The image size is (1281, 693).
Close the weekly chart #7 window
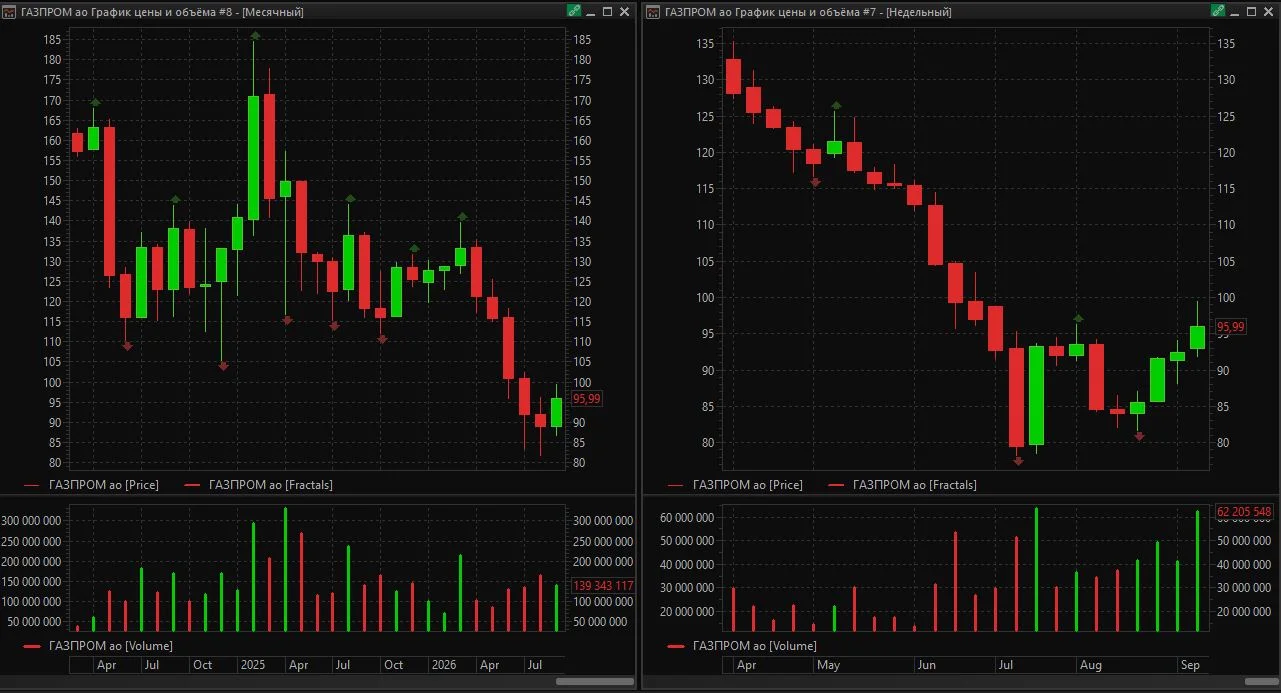(1268, 12)
